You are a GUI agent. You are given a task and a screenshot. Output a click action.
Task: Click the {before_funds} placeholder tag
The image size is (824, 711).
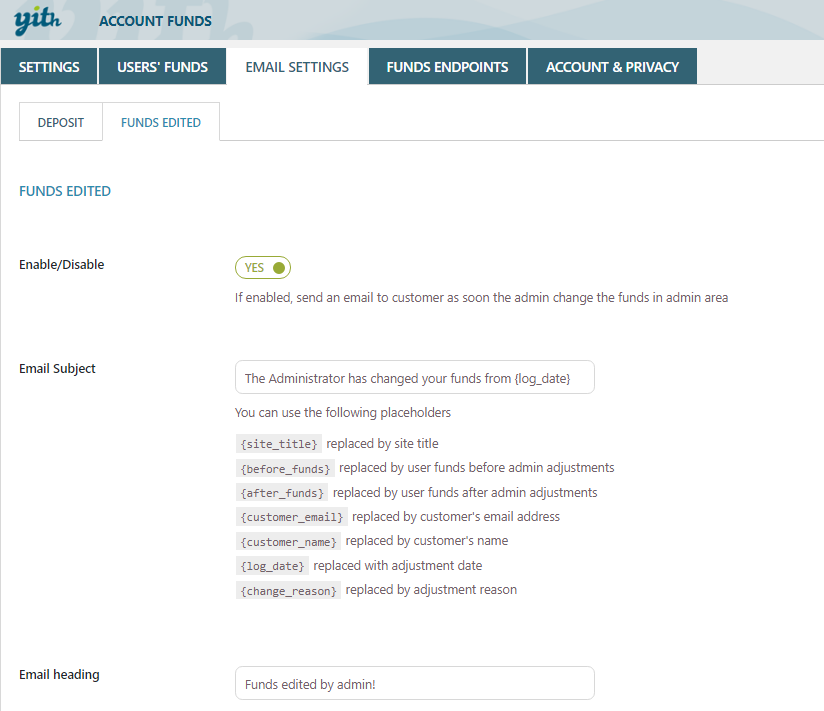coord(285,468)
